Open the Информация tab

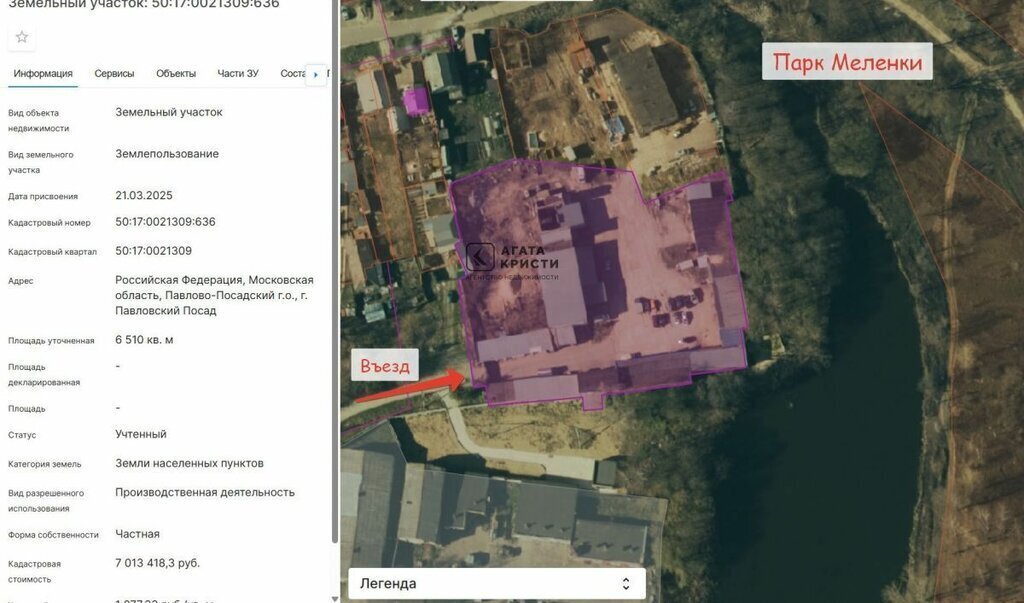coord(43,74)
